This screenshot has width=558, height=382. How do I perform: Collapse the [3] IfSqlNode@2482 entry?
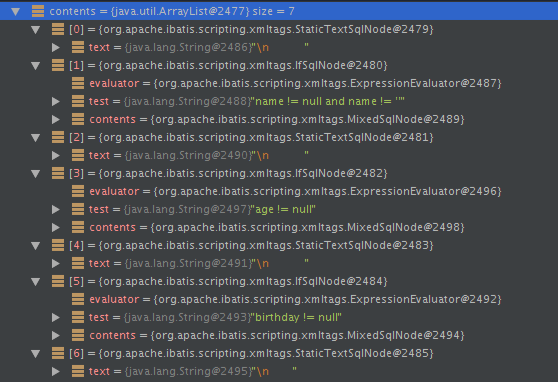36,174
